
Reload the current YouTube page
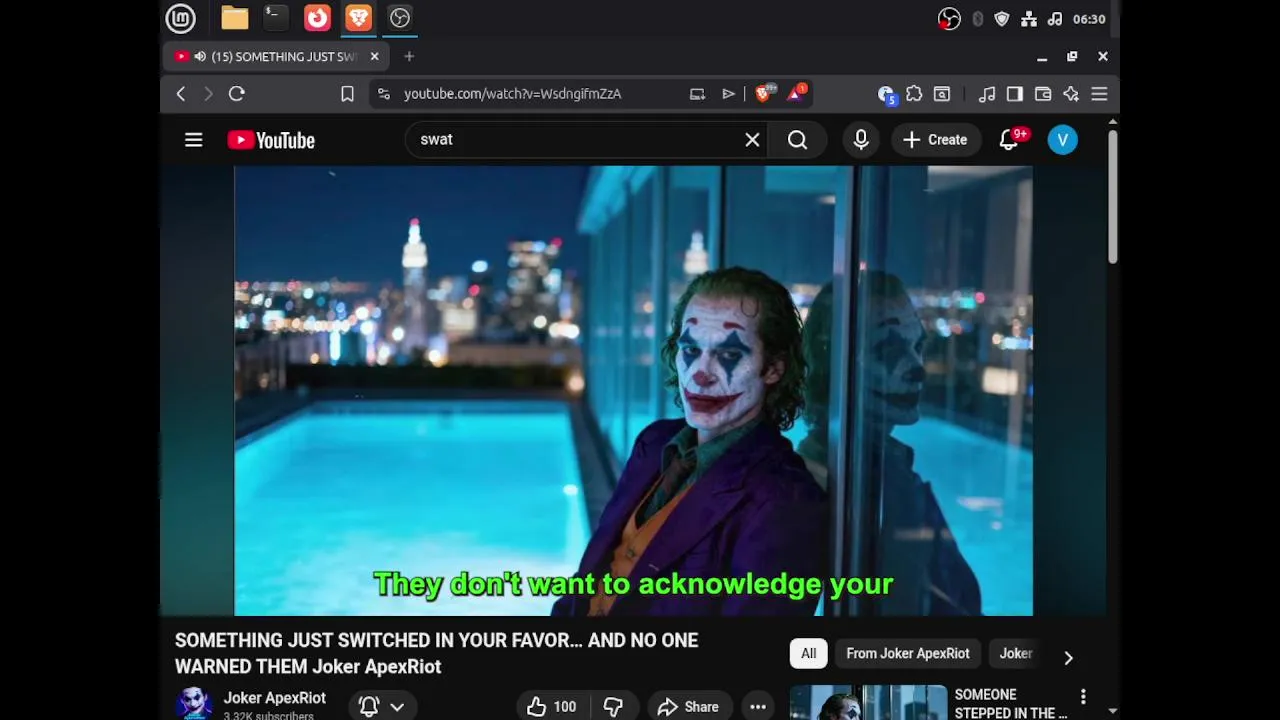click(237, 94)
